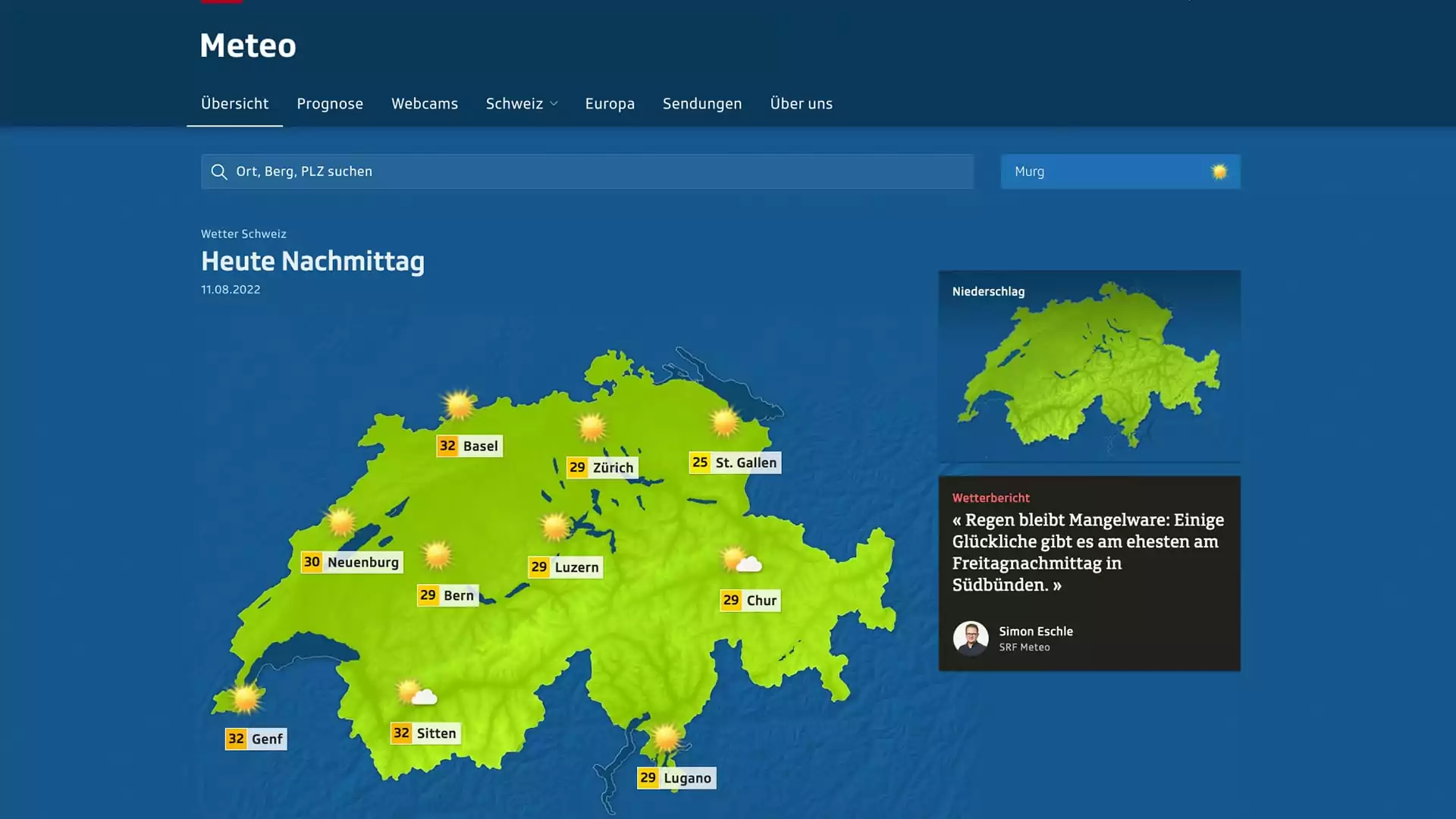Click the sun-and-cloud icon above Chur
The image size is (1456, 819).
pos(742,560)
